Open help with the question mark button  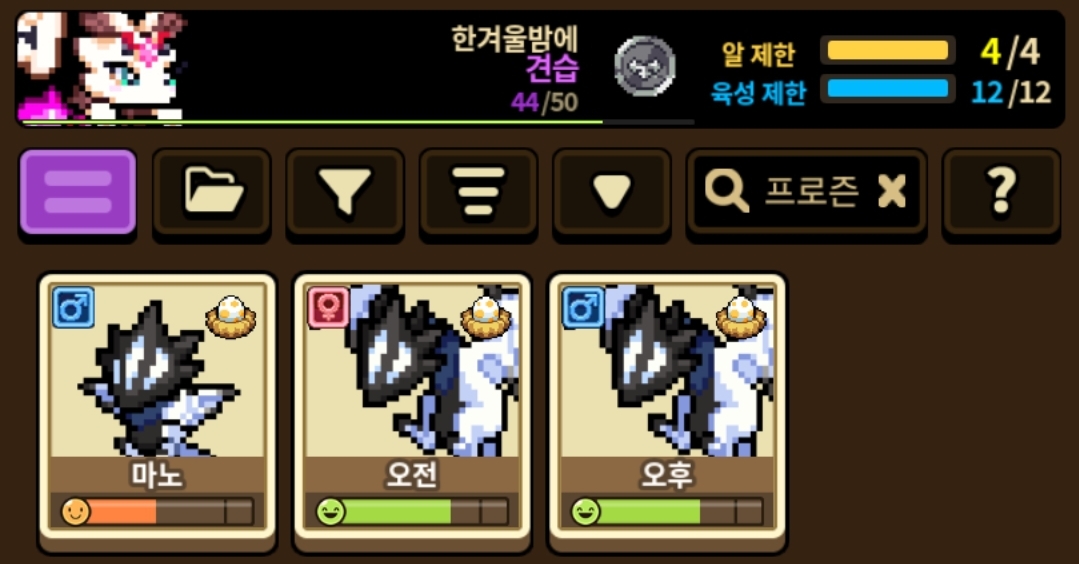click(1001, 193)
